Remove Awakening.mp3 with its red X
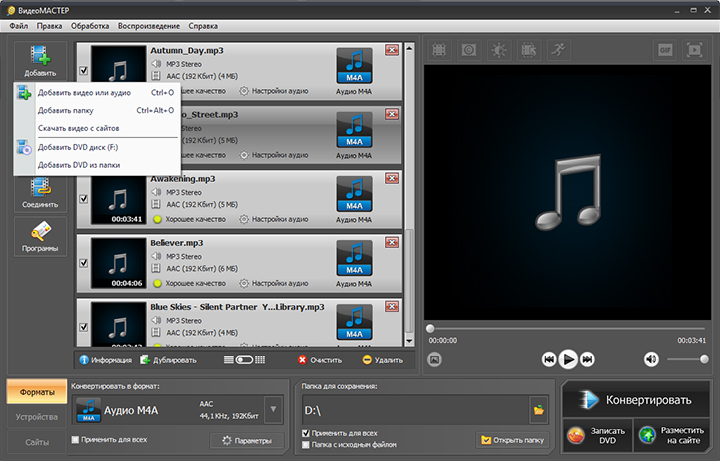The image size is (720, 461). pos(392,178)
